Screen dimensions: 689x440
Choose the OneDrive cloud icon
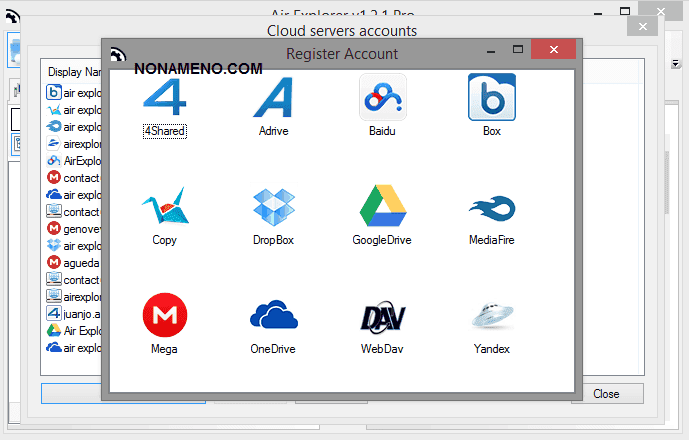[274, 315]
